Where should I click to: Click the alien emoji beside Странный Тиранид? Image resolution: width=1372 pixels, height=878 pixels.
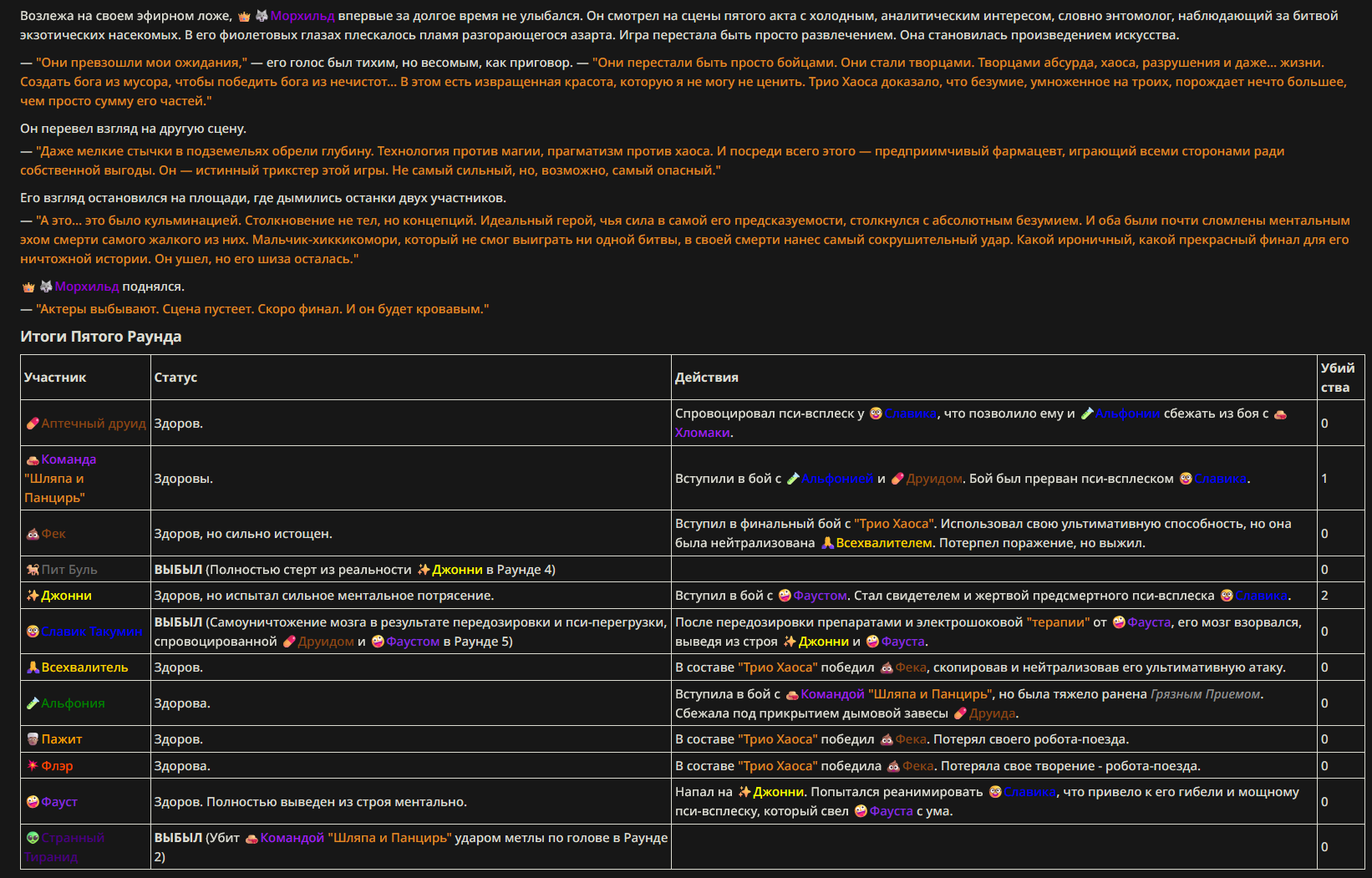[x=33, y=838]
